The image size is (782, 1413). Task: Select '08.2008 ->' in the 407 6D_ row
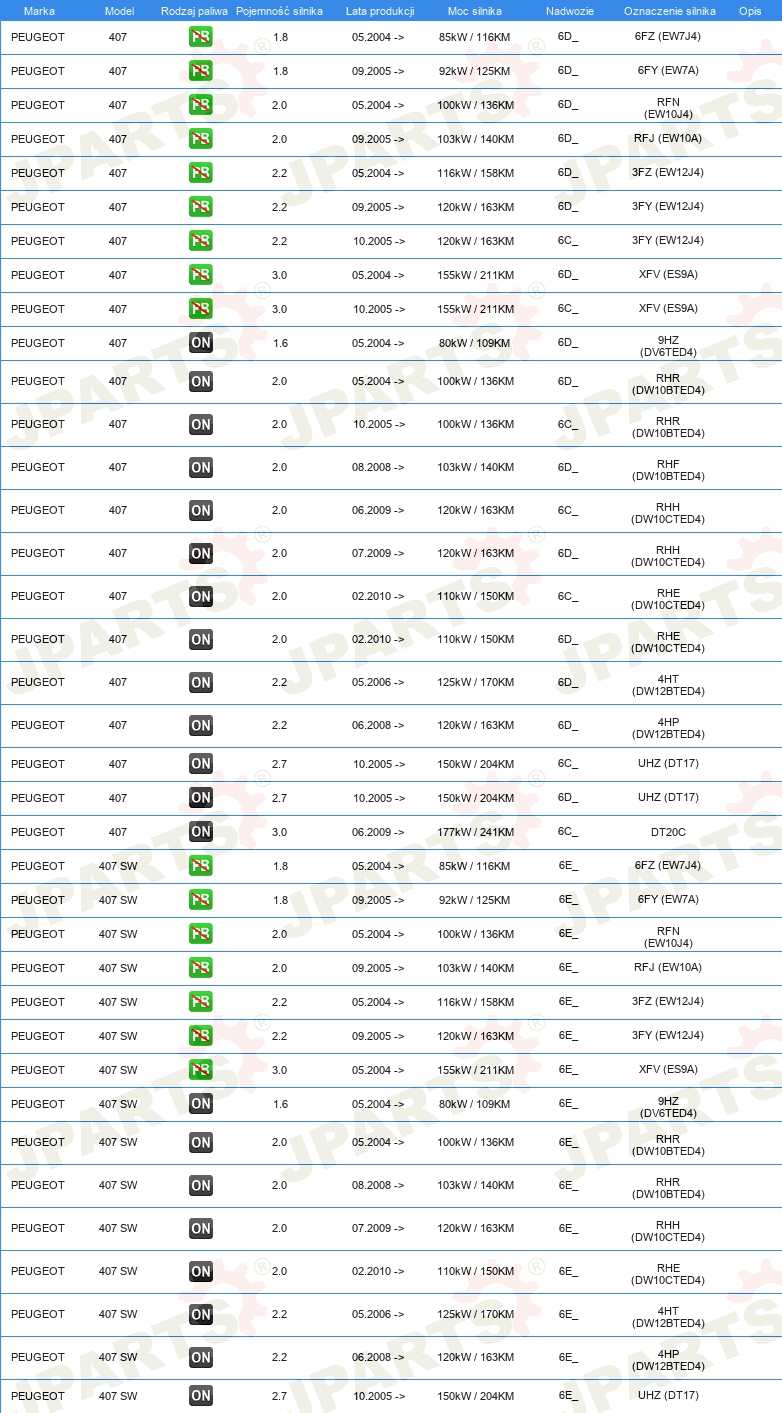pos(378,467)
